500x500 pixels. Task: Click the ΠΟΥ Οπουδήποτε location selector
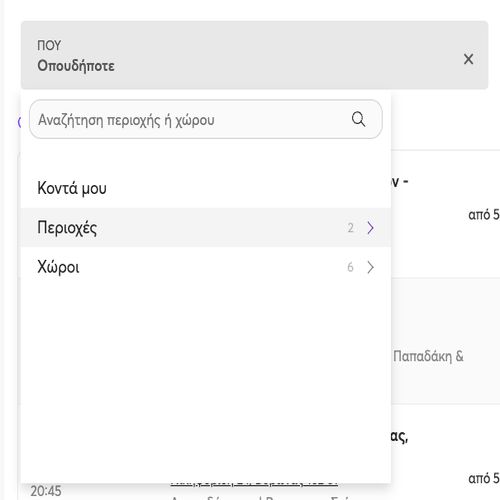point(254,55)
